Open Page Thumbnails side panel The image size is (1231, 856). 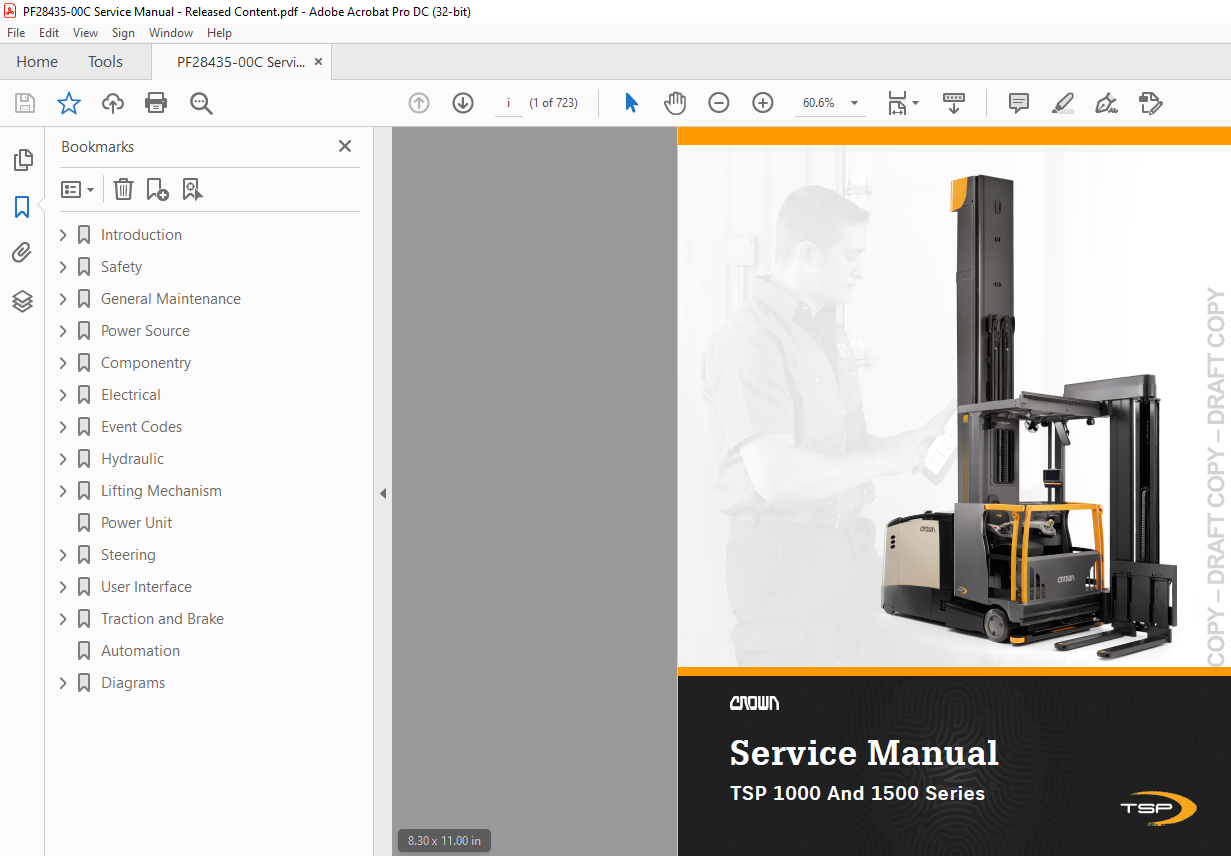click(22, 160)
